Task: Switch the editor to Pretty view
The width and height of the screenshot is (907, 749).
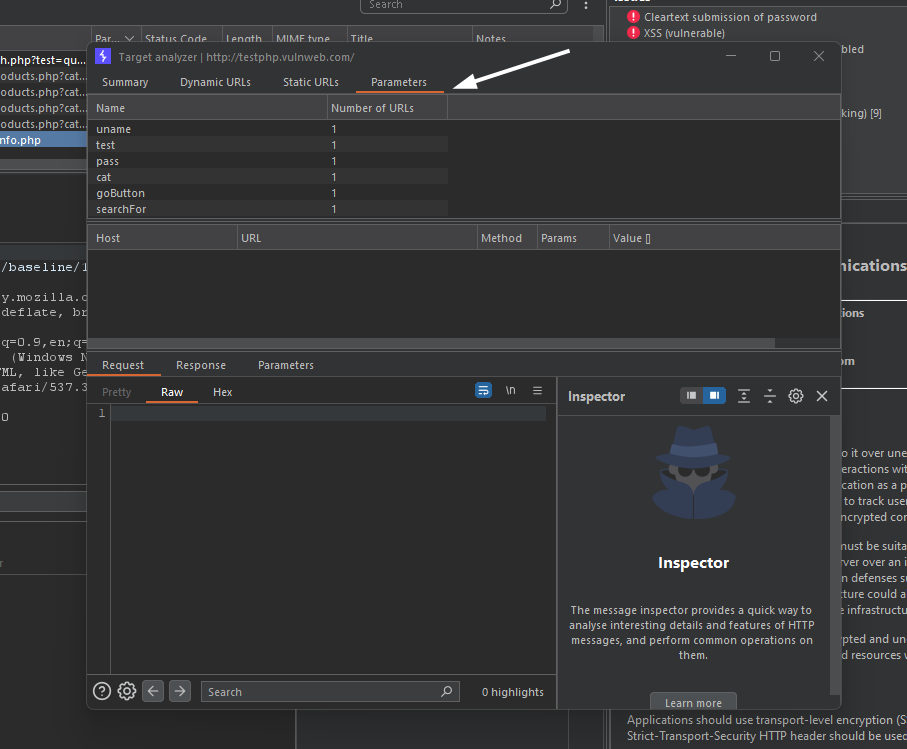Action: coord(116,392)
